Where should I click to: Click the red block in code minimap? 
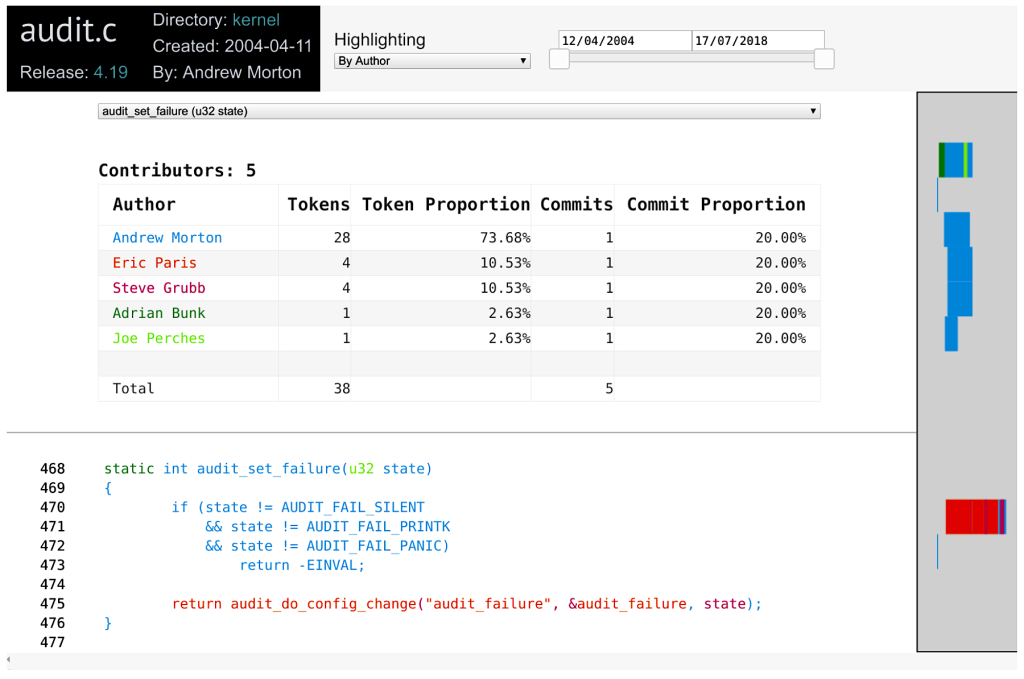pos(970,517)
